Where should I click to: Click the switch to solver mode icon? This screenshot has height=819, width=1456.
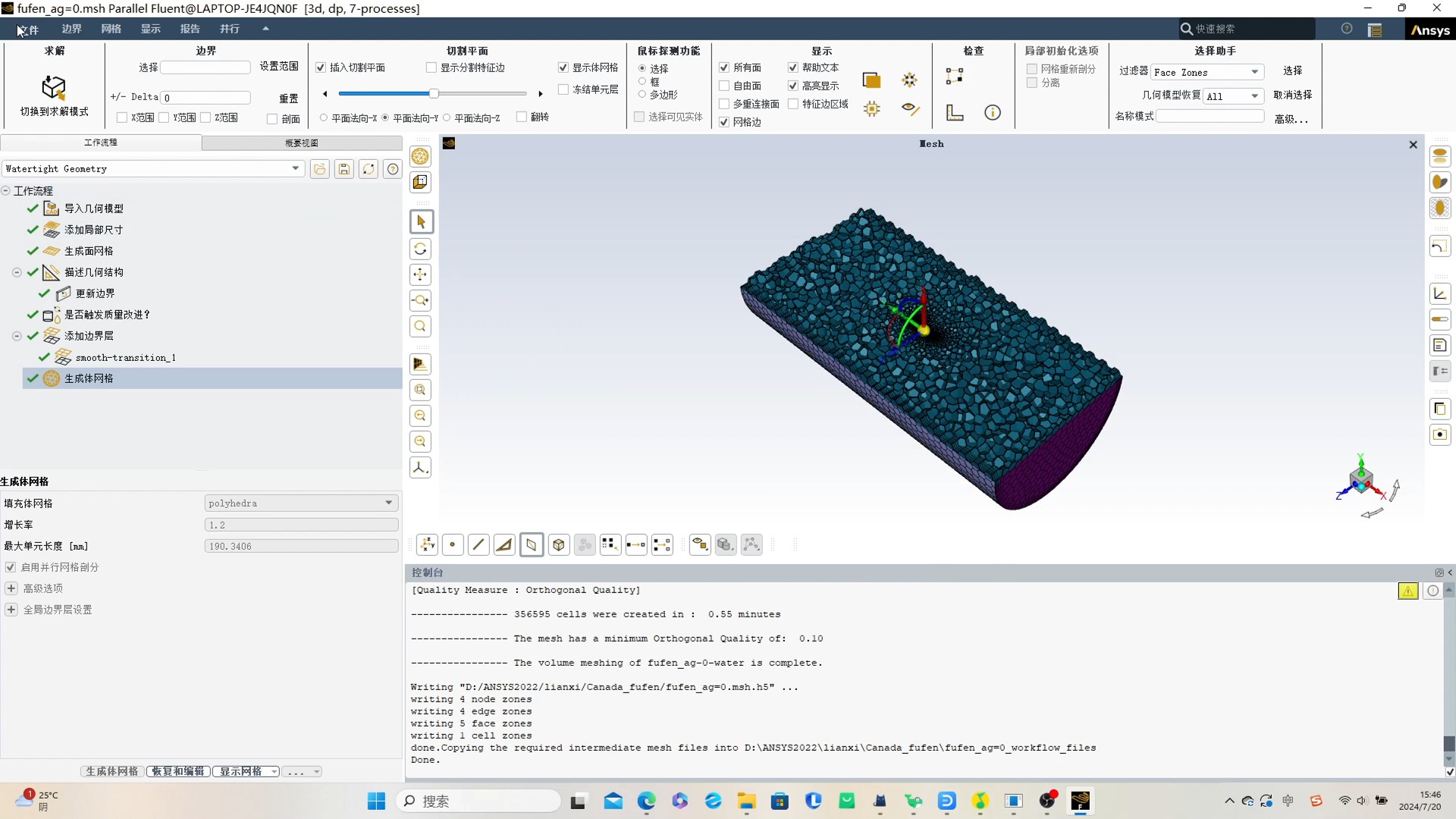click(53, 88)
